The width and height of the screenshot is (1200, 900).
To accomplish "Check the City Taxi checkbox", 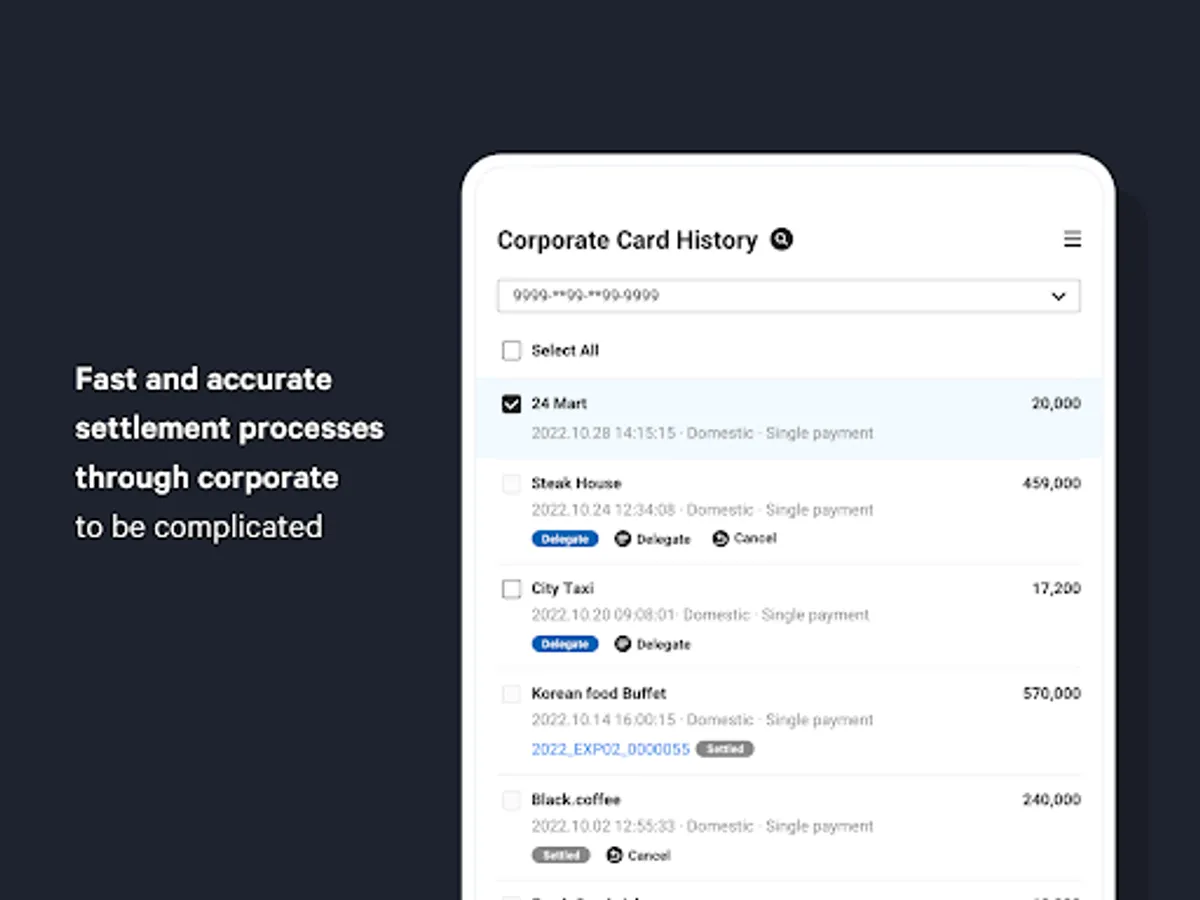I will tap(512, 589).
